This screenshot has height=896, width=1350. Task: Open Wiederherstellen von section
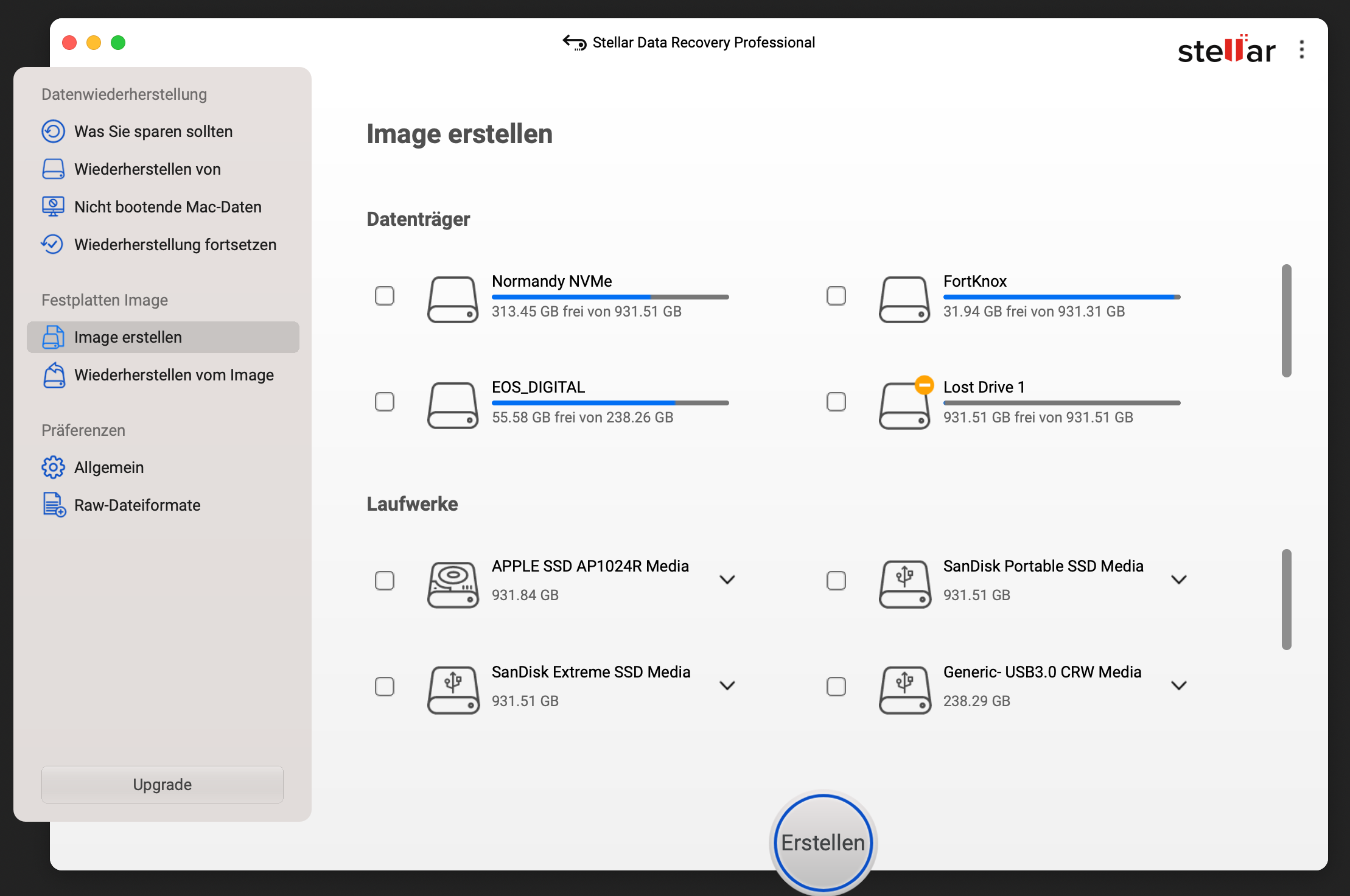click(x=163, y=169)
